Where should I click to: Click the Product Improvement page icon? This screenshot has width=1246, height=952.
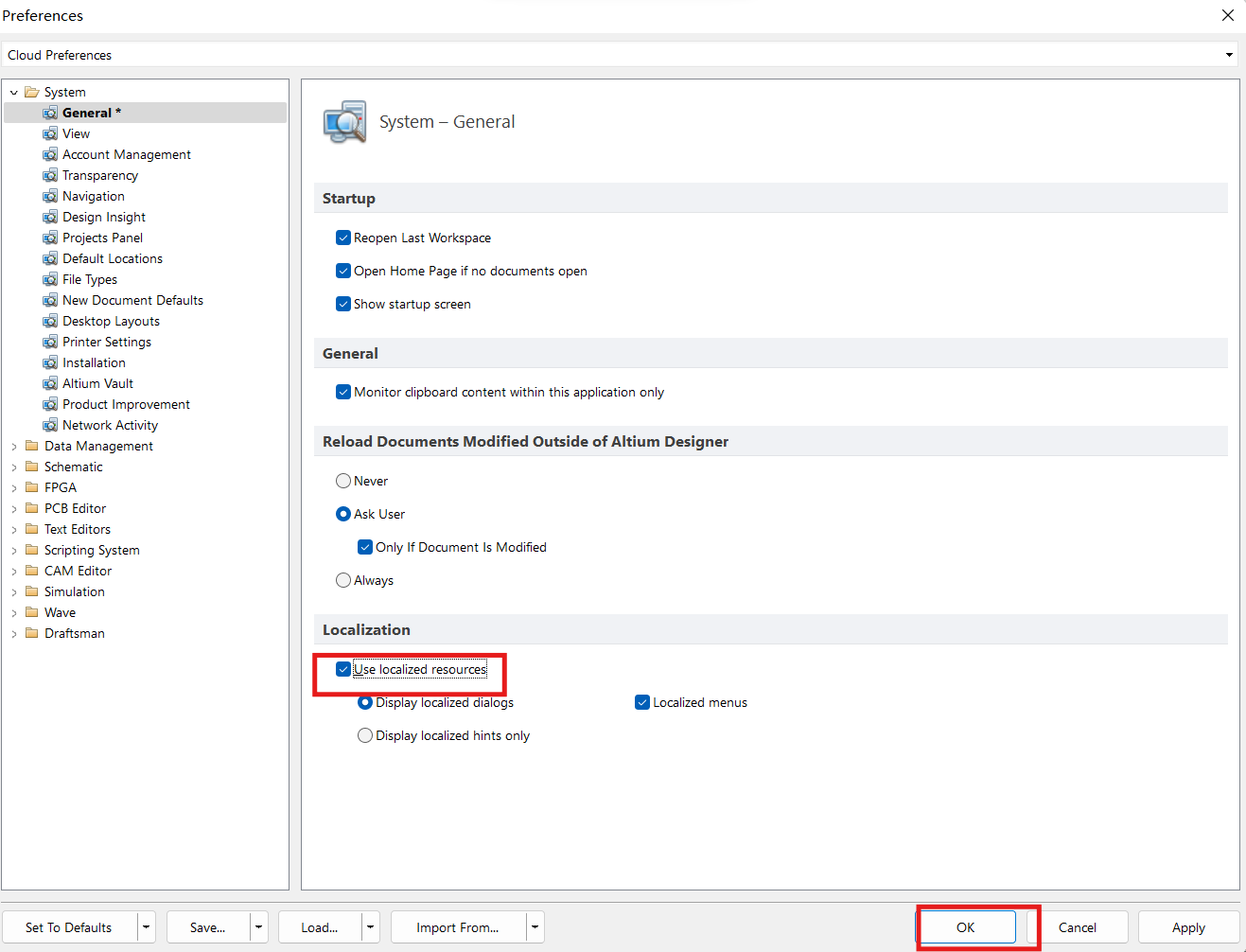coord(50,404)
